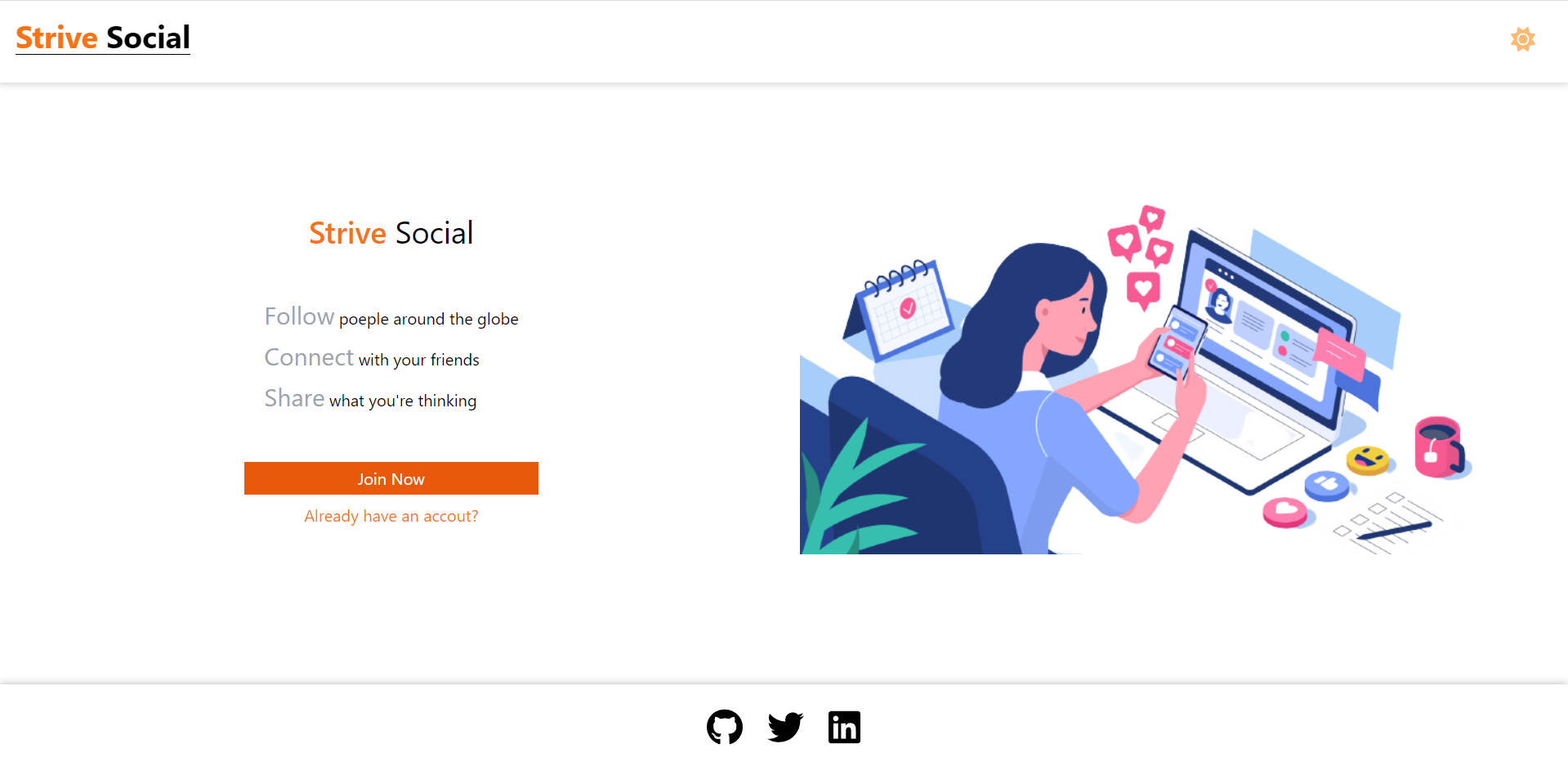Visit Twitter from the social icons row
1568x762 pixels.
click(784, 726)
